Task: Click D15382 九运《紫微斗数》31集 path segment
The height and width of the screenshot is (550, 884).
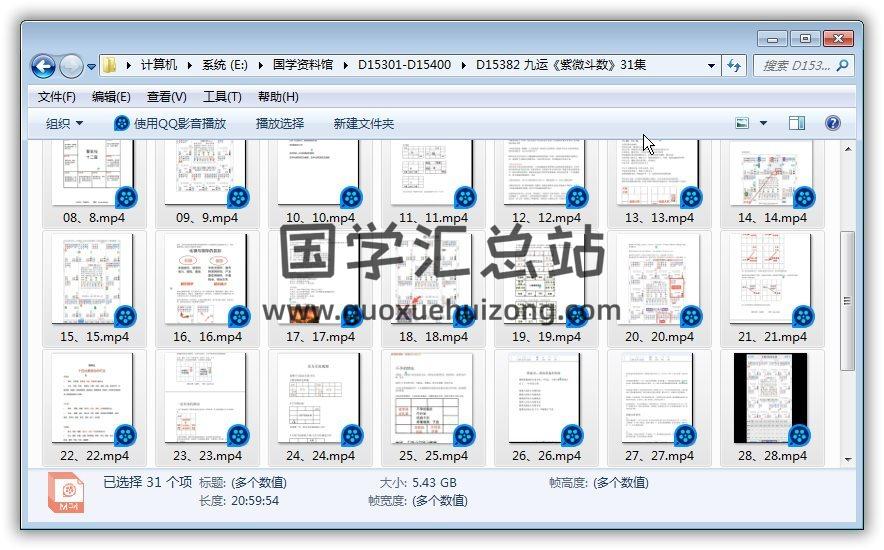Action: tap(561, 65)
